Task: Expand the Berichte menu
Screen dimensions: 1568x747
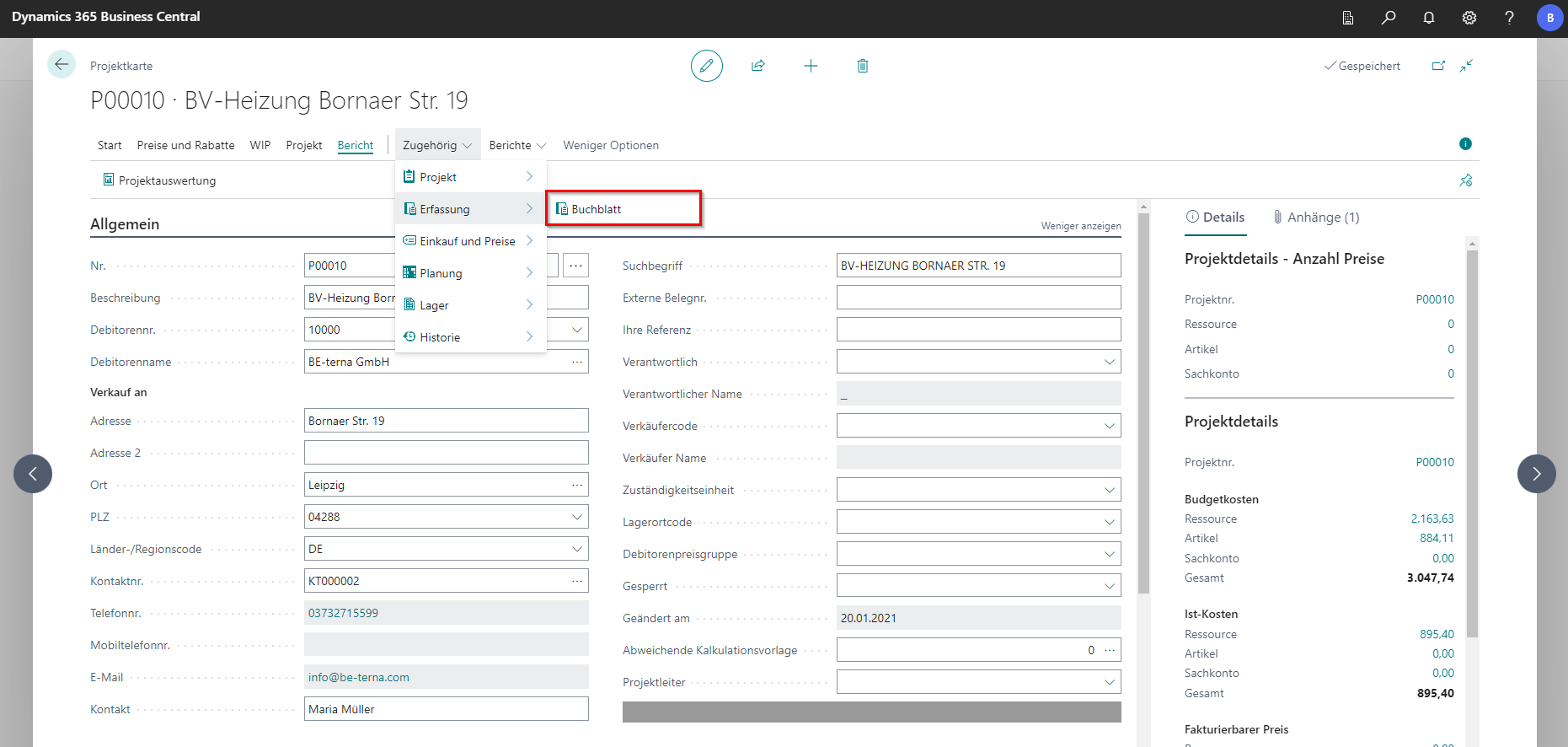Action: [x=517, y=145]
